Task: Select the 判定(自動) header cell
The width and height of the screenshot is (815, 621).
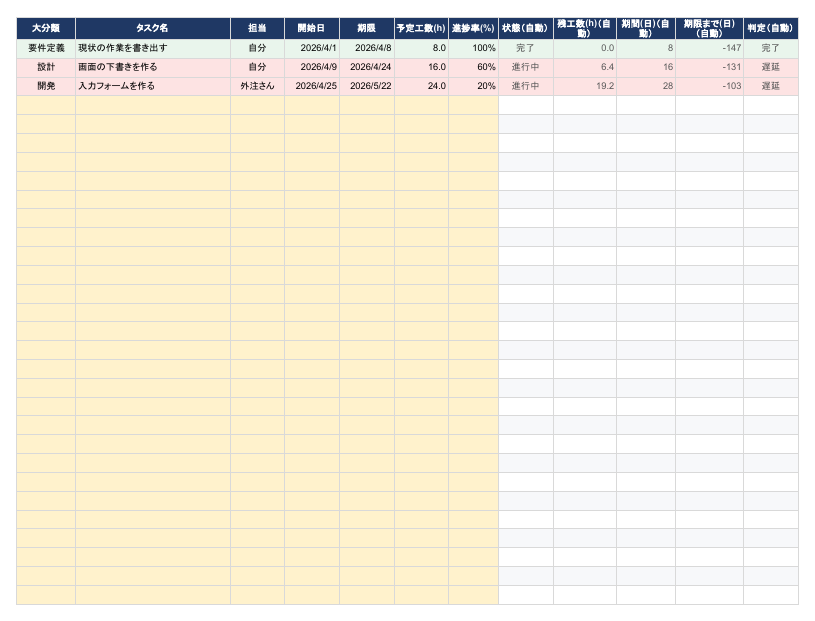Action: (x=771, y=28)
